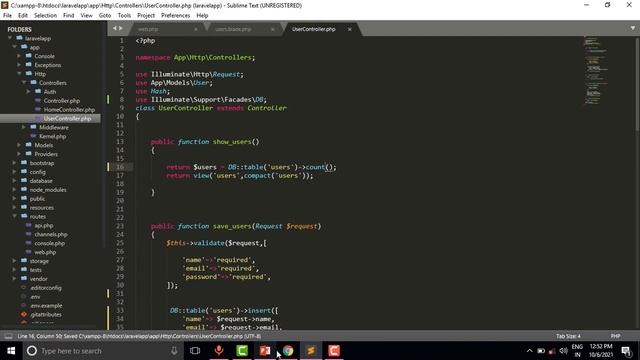Change indentation via Tab Size: 4
Image resolution: width=640 pixels, height=360 pixels.
(x=568, y=336)
